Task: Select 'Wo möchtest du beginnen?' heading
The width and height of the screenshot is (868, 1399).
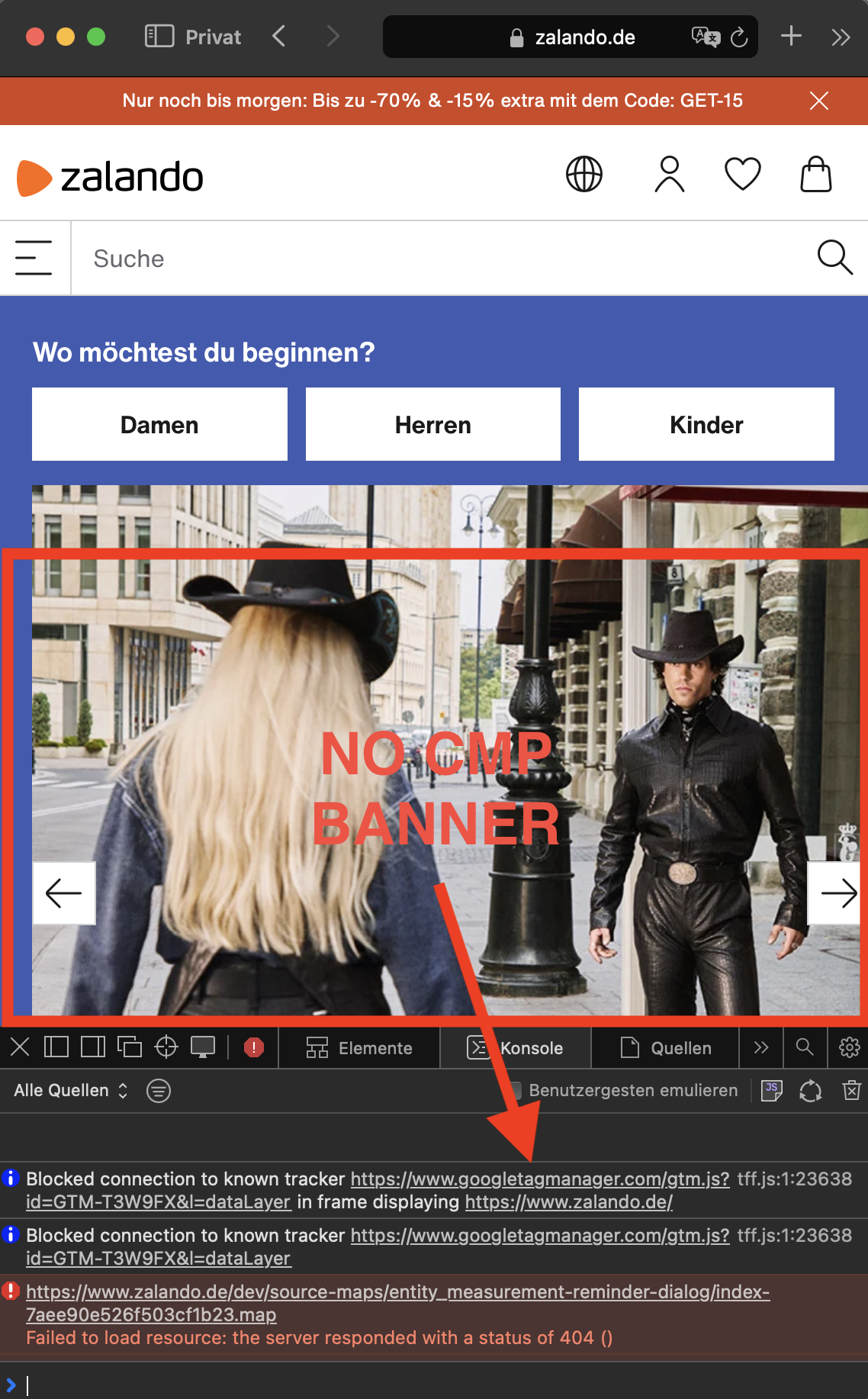Action: coord(204,352)
